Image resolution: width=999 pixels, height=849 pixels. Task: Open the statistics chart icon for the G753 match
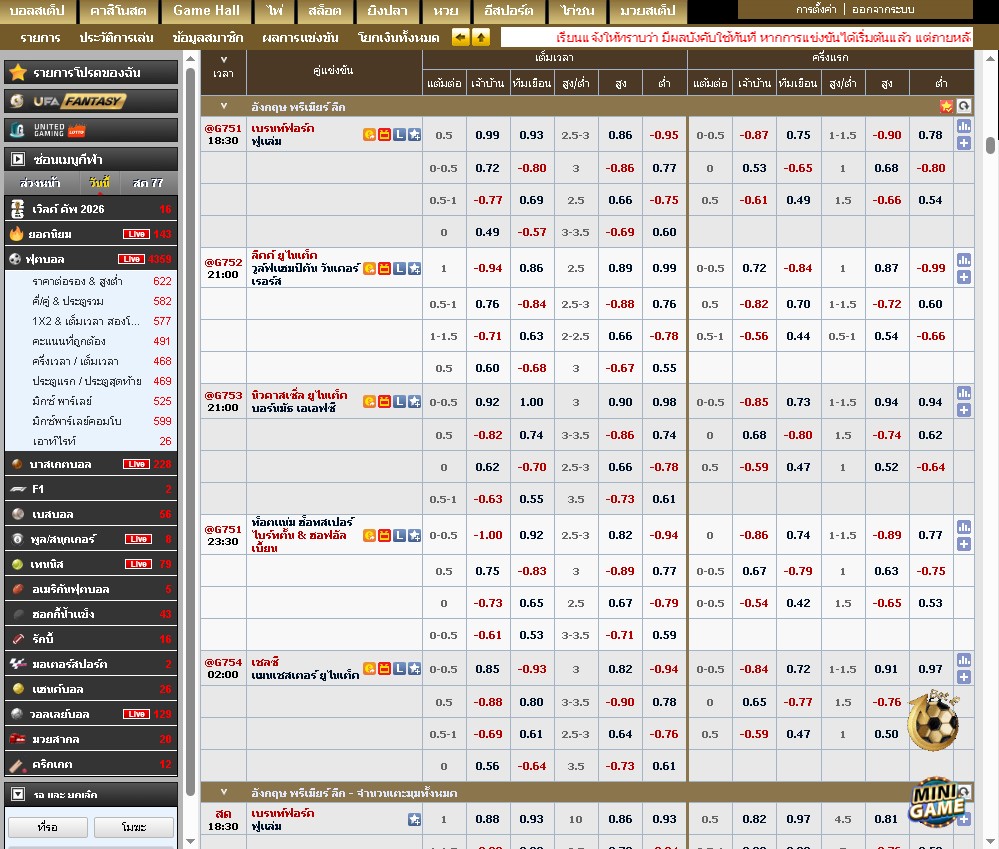(x=964, y=393)
